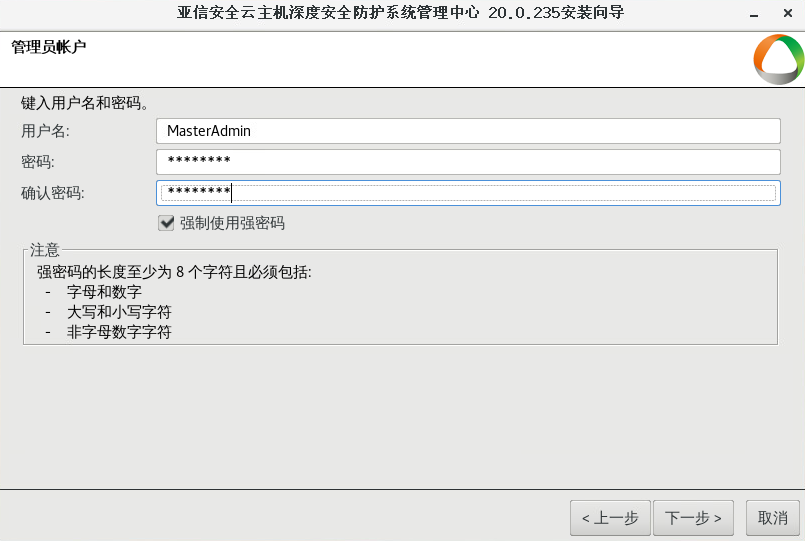Click the 用户名: label
The image size is (805, 541).
pos(45,131)
